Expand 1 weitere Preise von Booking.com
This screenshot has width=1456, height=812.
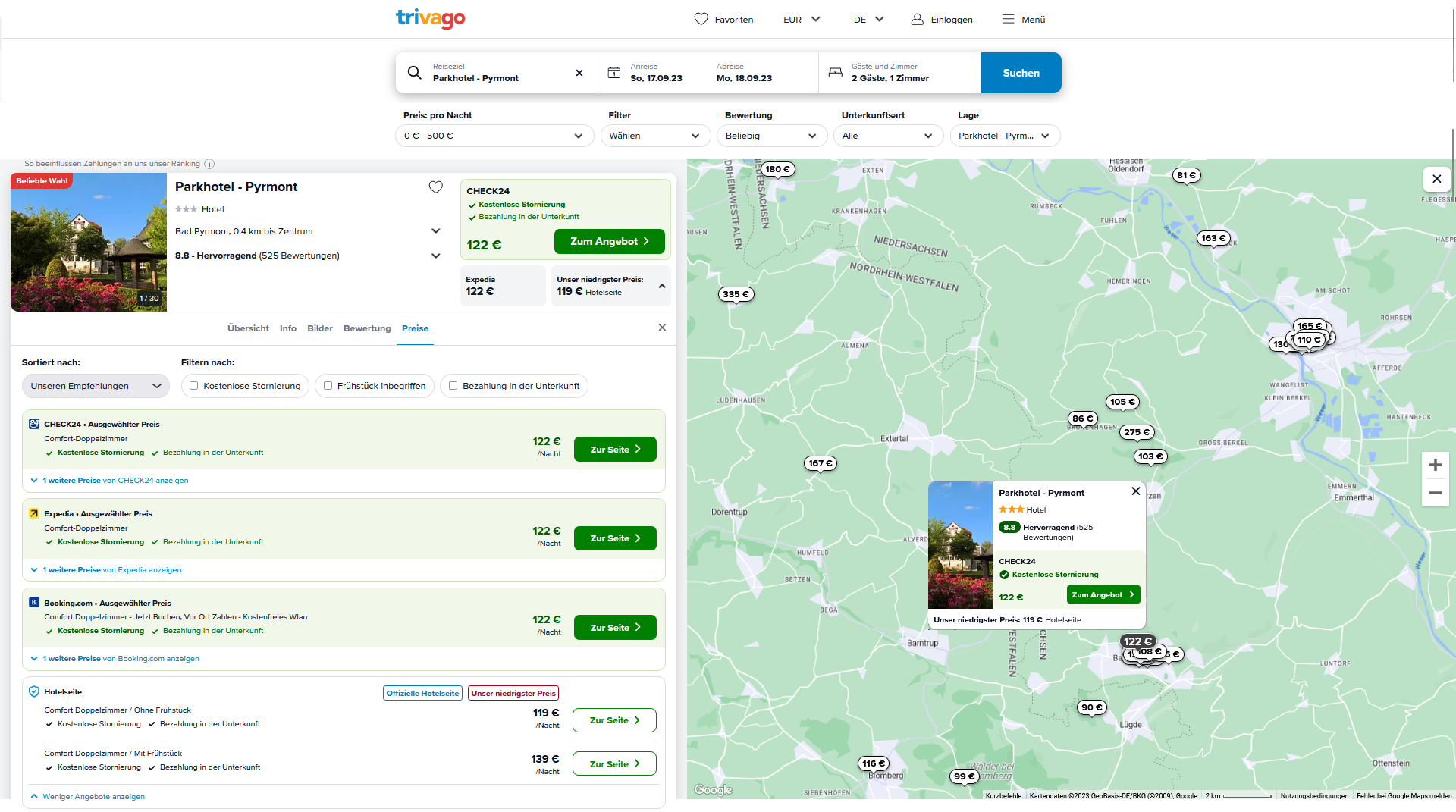(x=115, y=659)
